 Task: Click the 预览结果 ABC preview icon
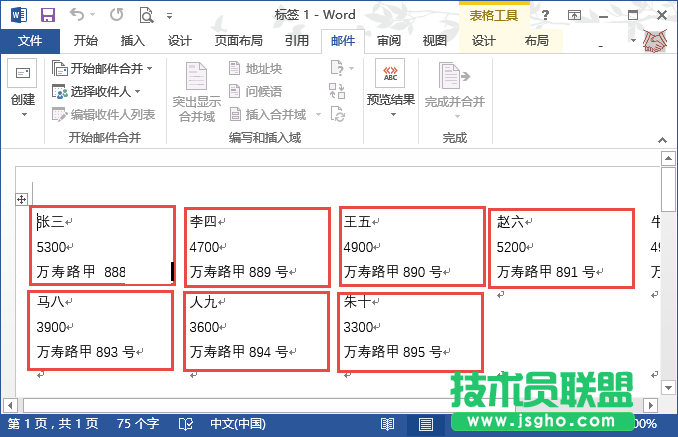[390, 74]
